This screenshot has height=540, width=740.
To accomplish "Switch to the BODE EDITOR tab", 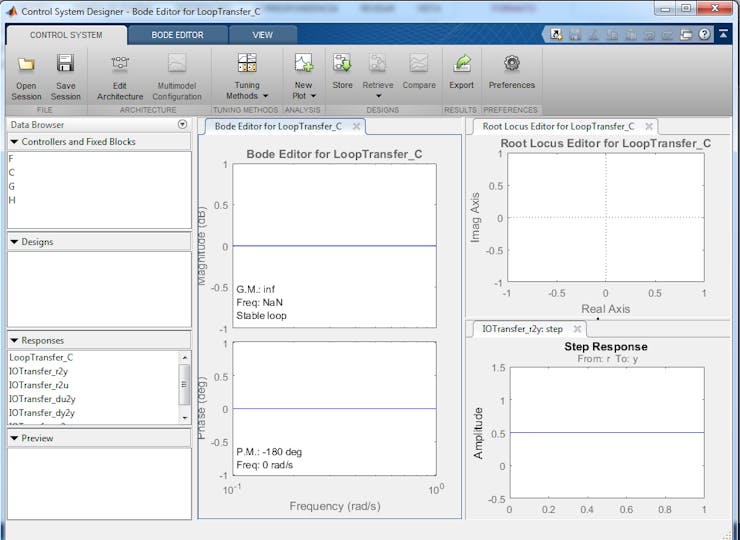I will point(177,35).
